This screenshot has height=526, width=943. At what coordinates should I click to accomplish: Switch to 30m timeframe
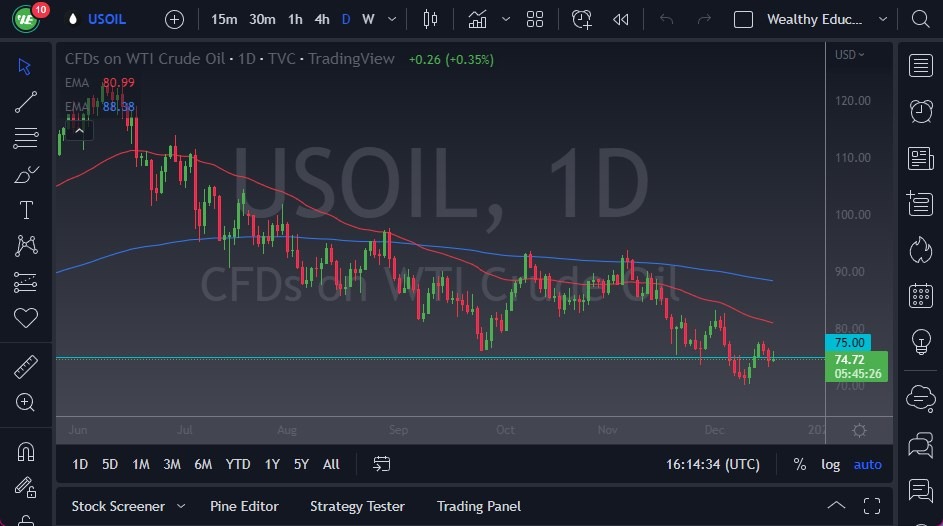click(x=262, y=20)
